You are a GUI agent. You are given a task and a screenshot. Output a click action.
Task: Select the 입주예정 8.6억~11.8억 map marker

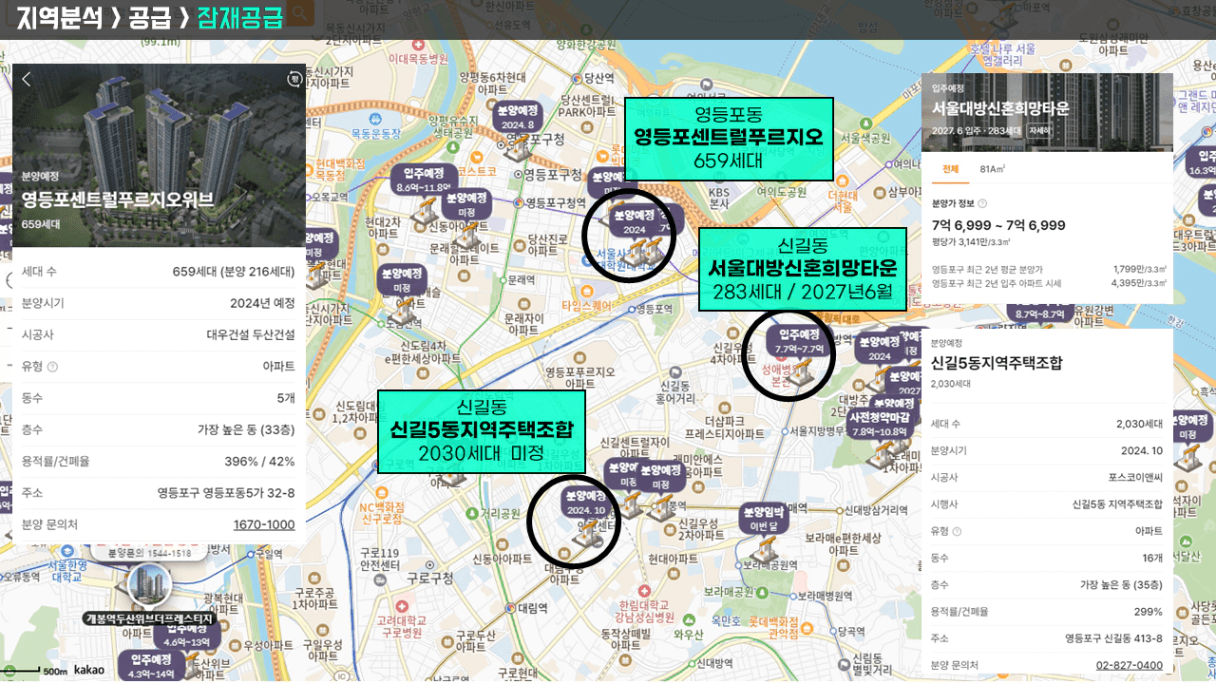[425, 181]
